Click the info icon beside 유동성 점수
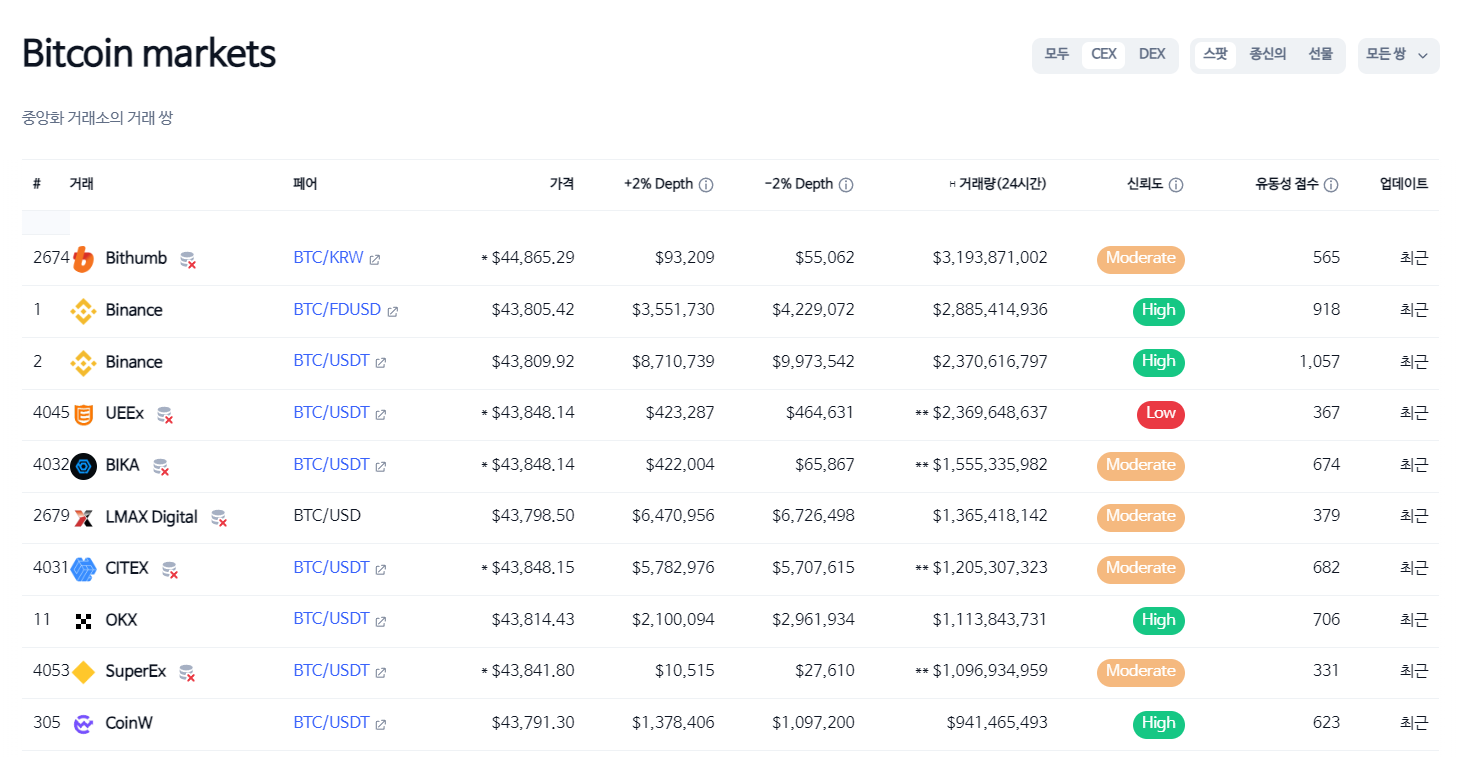This screenshot has height=763, width=1457. pos(1330,184)
